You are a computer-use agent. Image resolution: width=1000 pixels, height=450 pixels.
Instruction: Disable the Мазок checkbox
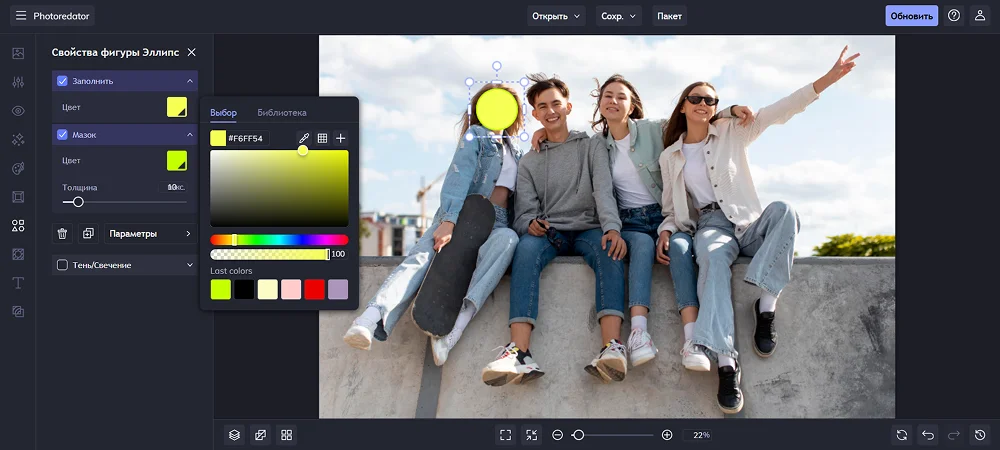[x=62, y=134]
